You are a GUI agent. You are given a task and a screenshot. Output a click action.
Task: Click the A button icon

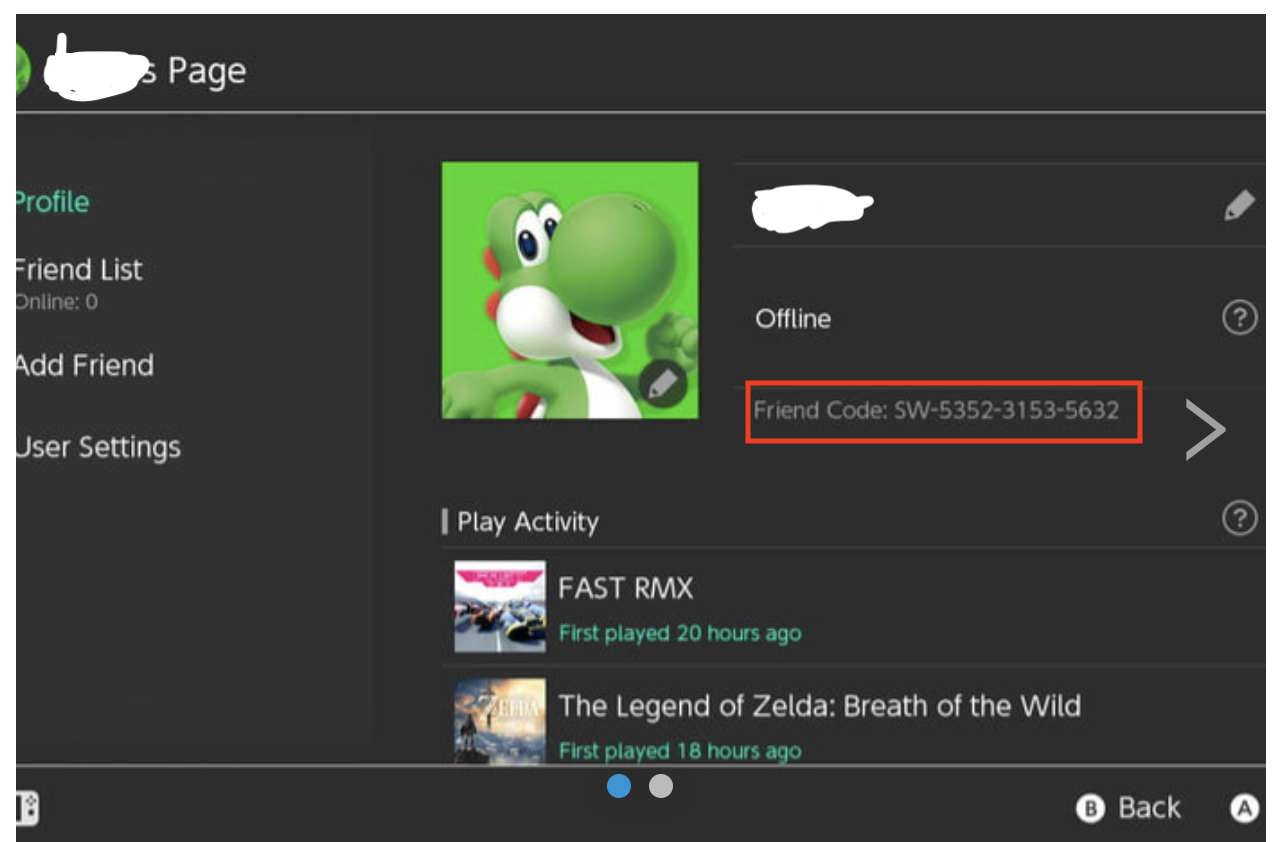coord(1243,808)
